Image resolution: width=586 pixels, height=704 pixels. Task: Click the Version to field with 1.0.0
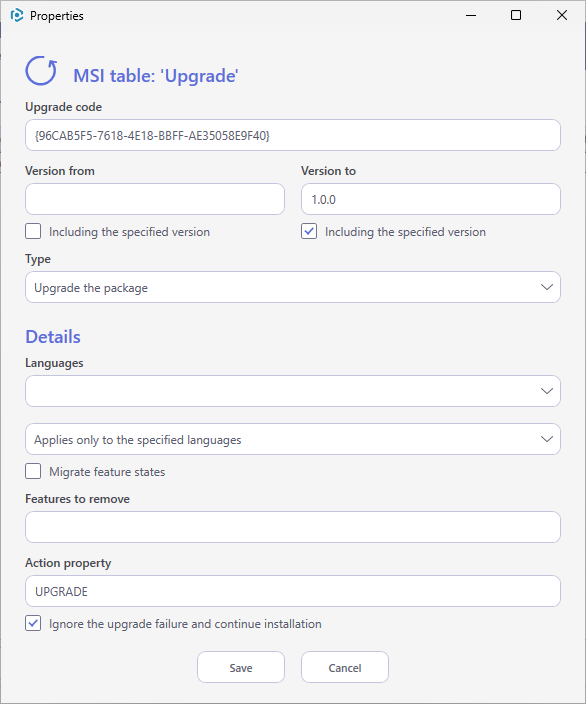(431, 199)
